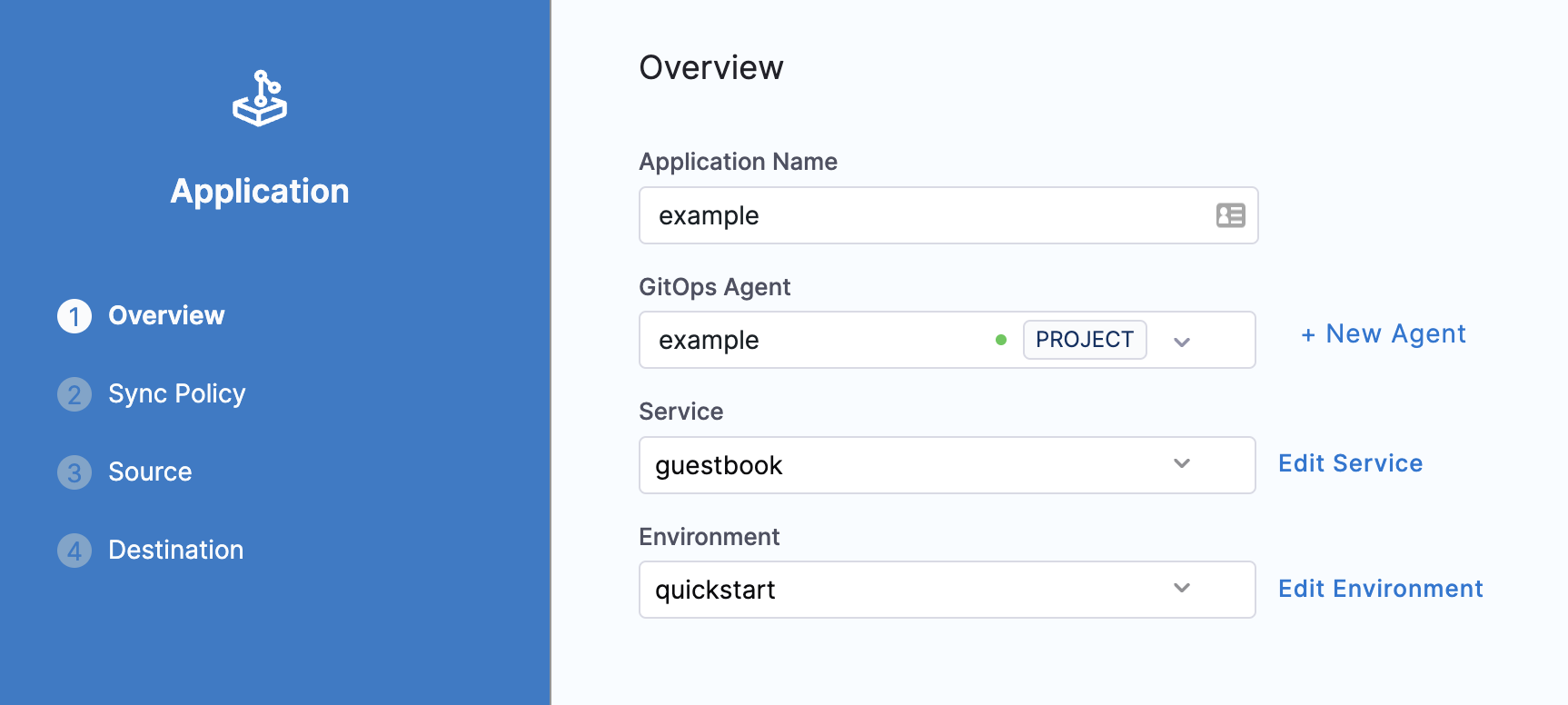Go to the Destination step
1568x705 pixels.
176,550
